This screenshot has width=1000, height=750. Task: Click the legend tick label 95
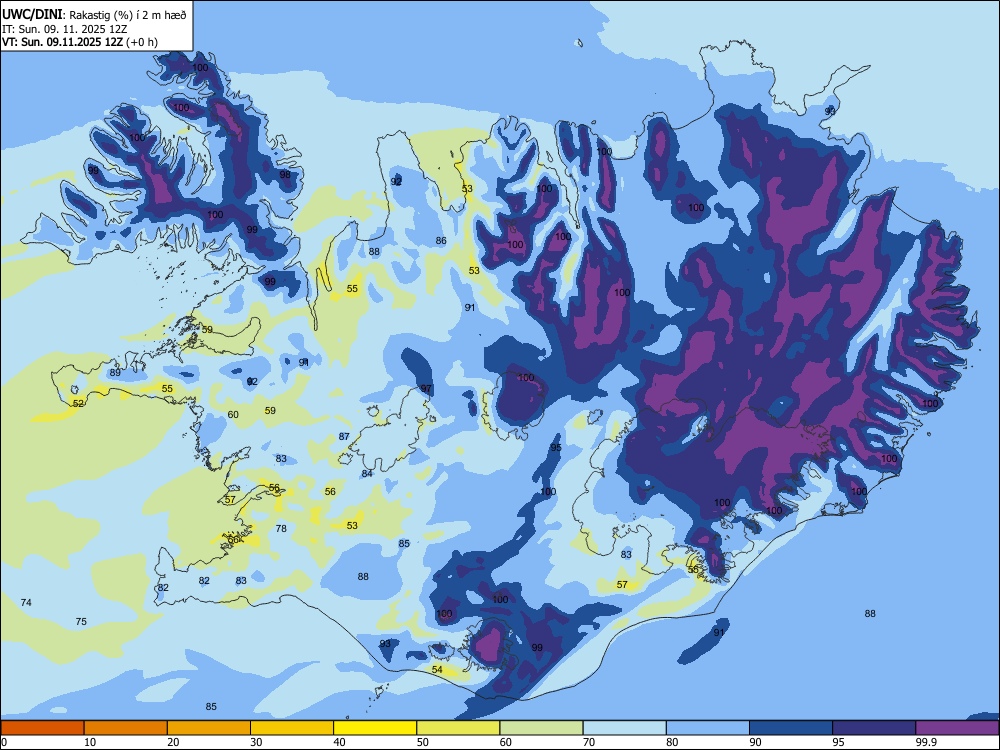839,742
